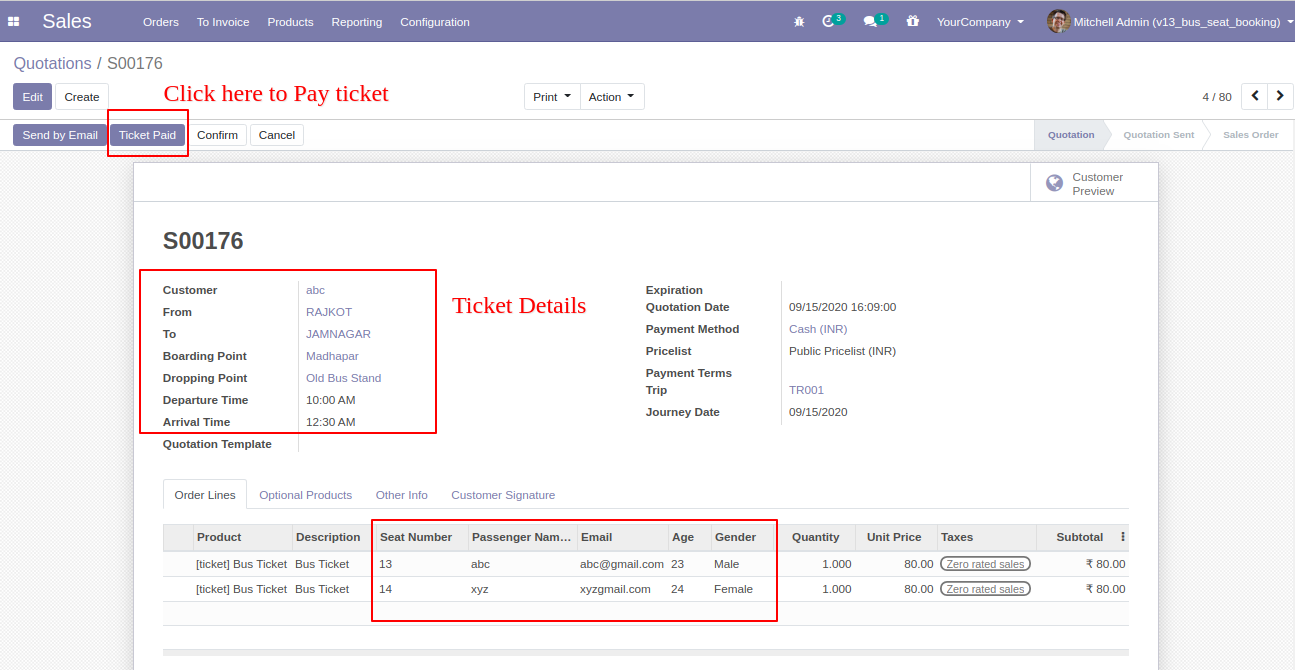Click the Female gender cell

tap(744, 589)
